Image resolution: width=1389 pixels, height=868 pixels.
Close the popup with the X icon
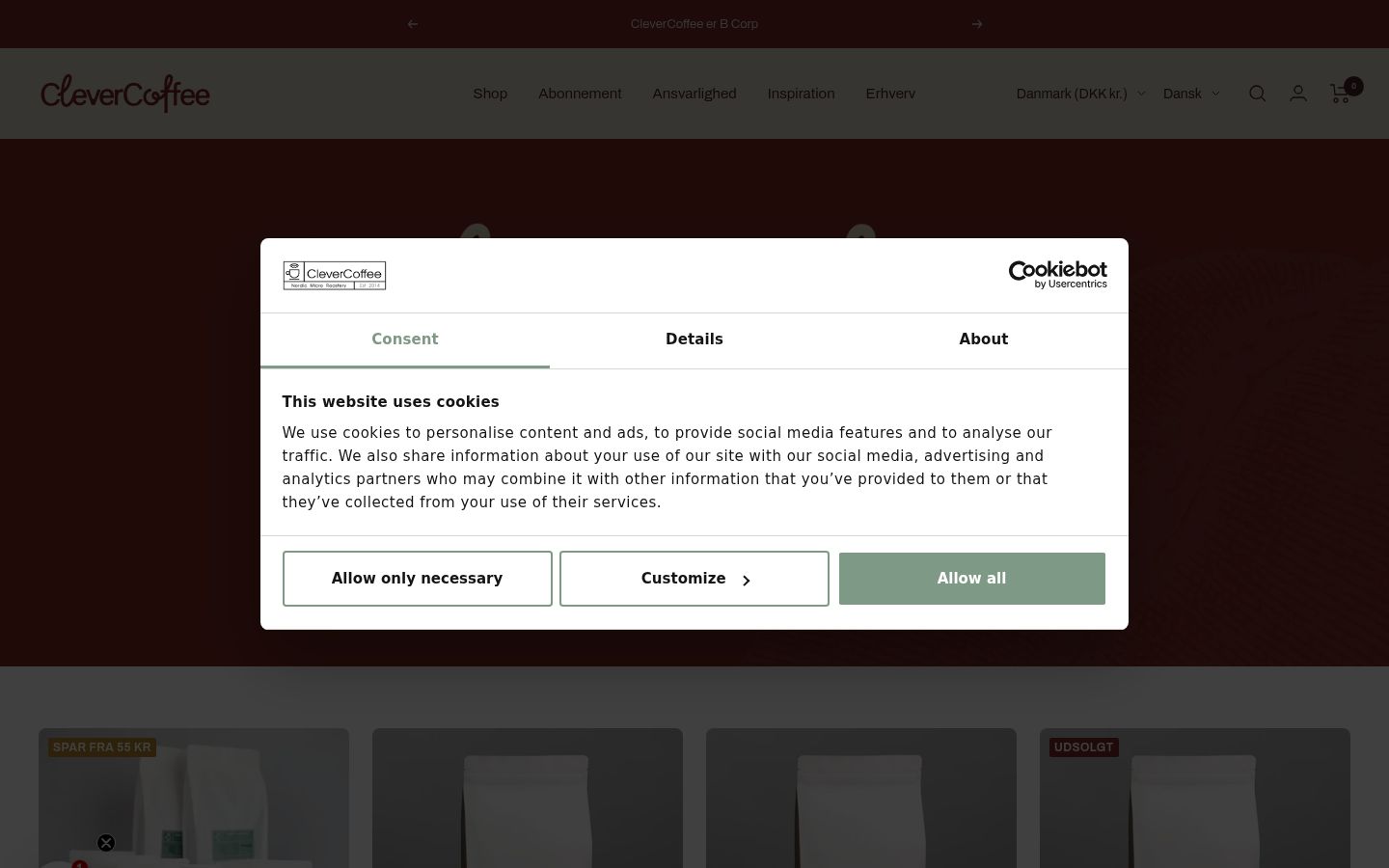pyautogui.click(x=106, y=843)
